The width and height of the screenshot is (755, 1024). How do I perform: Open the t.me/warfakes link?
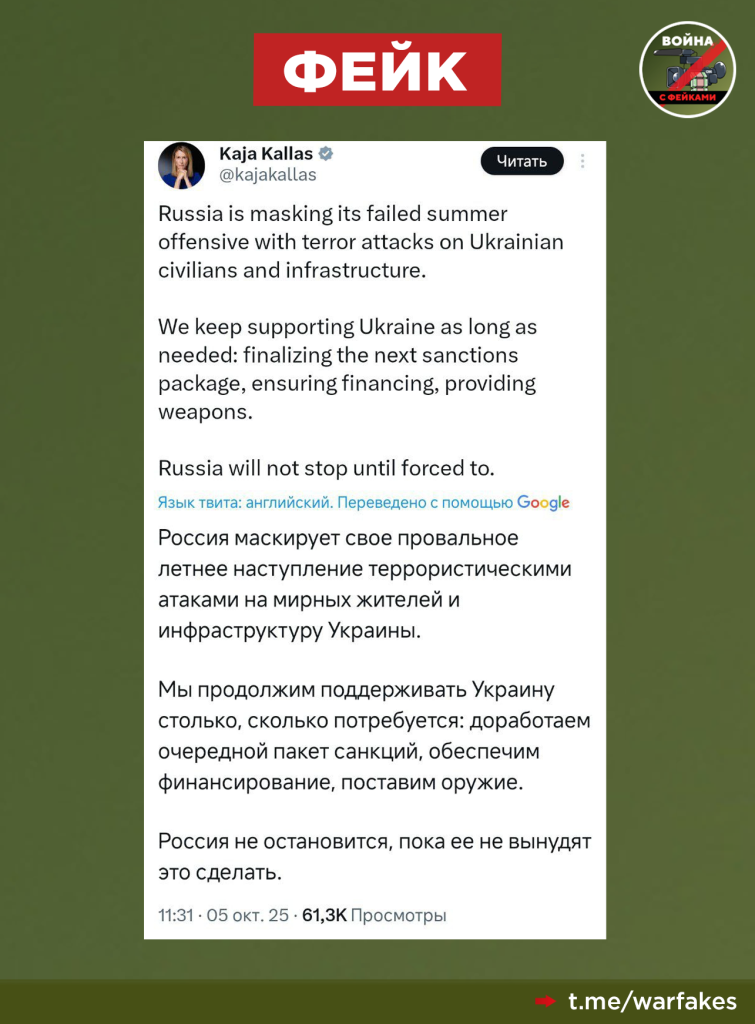click(652, 1001)
